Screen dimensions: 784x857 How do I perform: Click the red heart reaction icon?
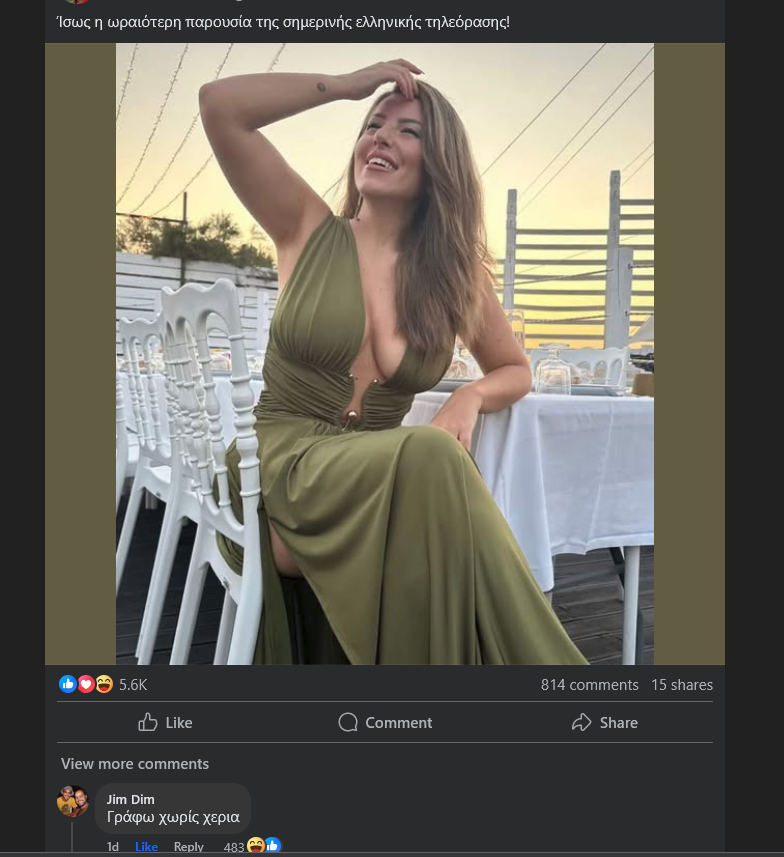(x=86, y=684)
